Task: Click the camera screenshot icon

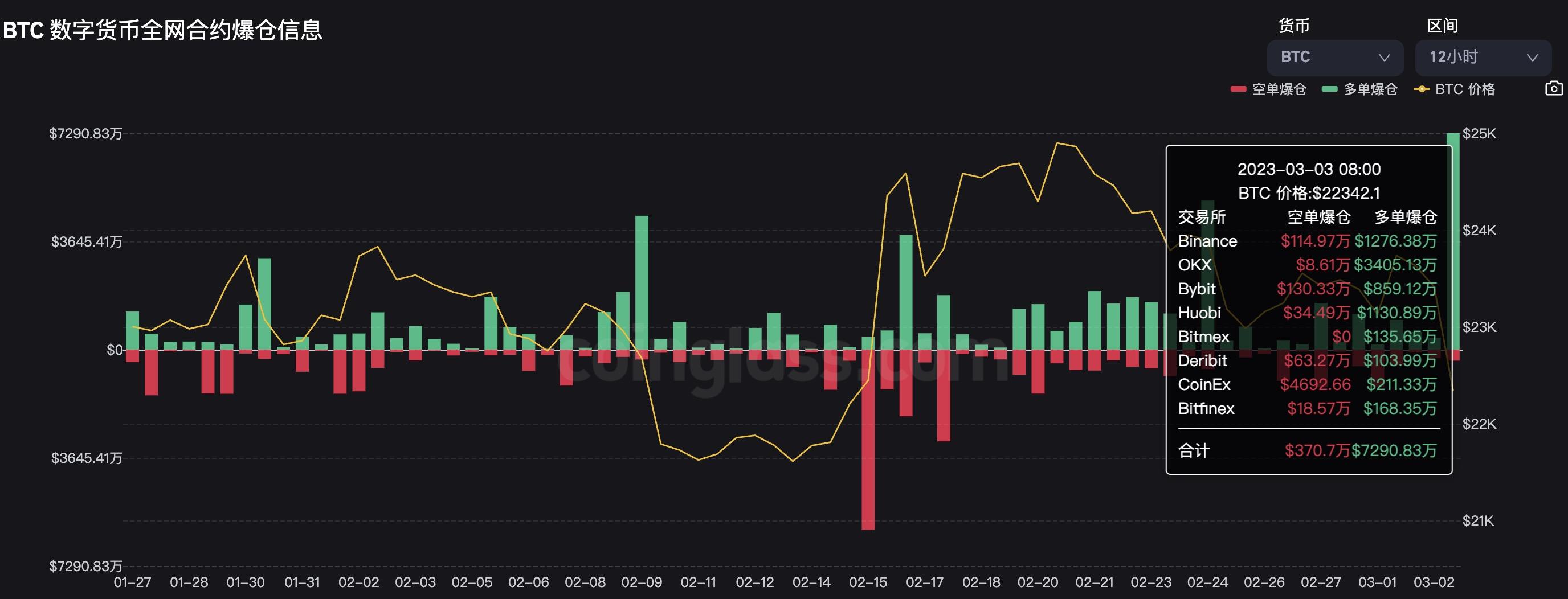Action: point(1553,89)
